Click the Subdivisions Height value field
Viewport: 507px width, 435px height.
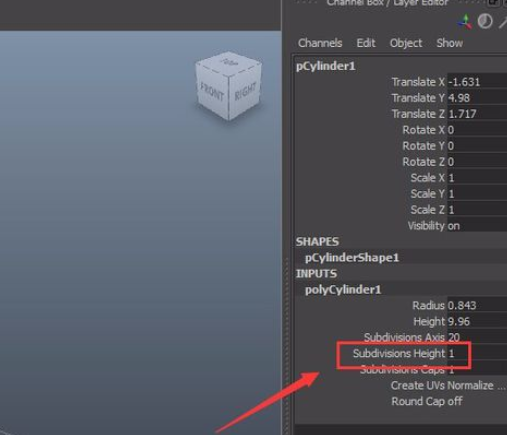click(477, 353)
